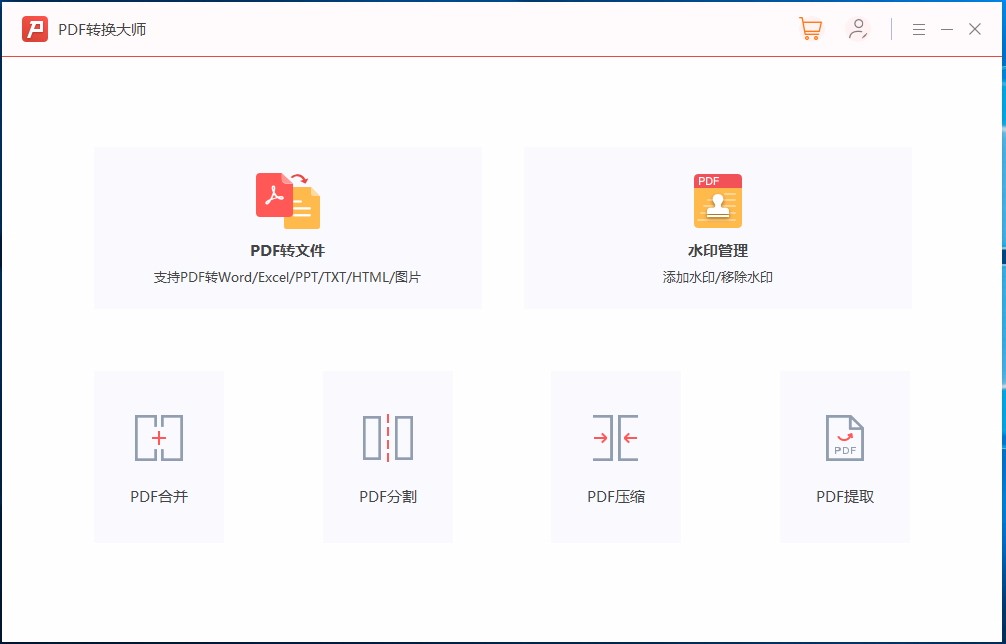Close the PDF转换大师 window
The width and height of the screenshot is (1006, 644).
click(x=975, y=30)
